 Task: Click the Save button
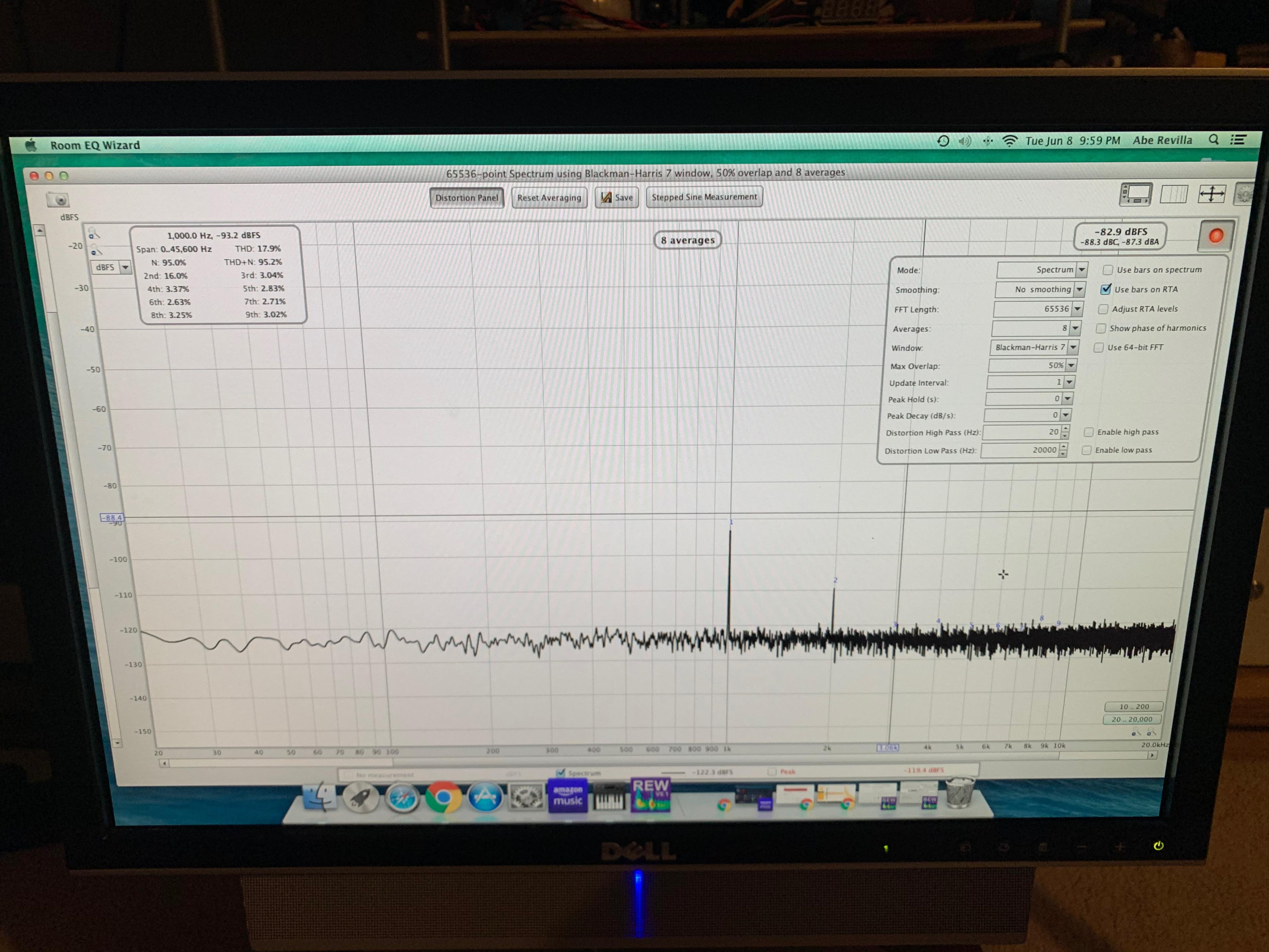coord(617,198)
